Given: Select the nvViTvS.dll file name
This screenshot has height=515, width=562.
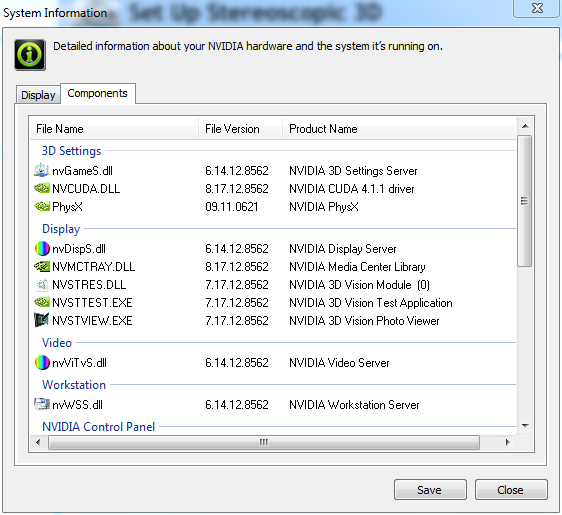Looking at the screenshot, I should click(x=79, y=362).
